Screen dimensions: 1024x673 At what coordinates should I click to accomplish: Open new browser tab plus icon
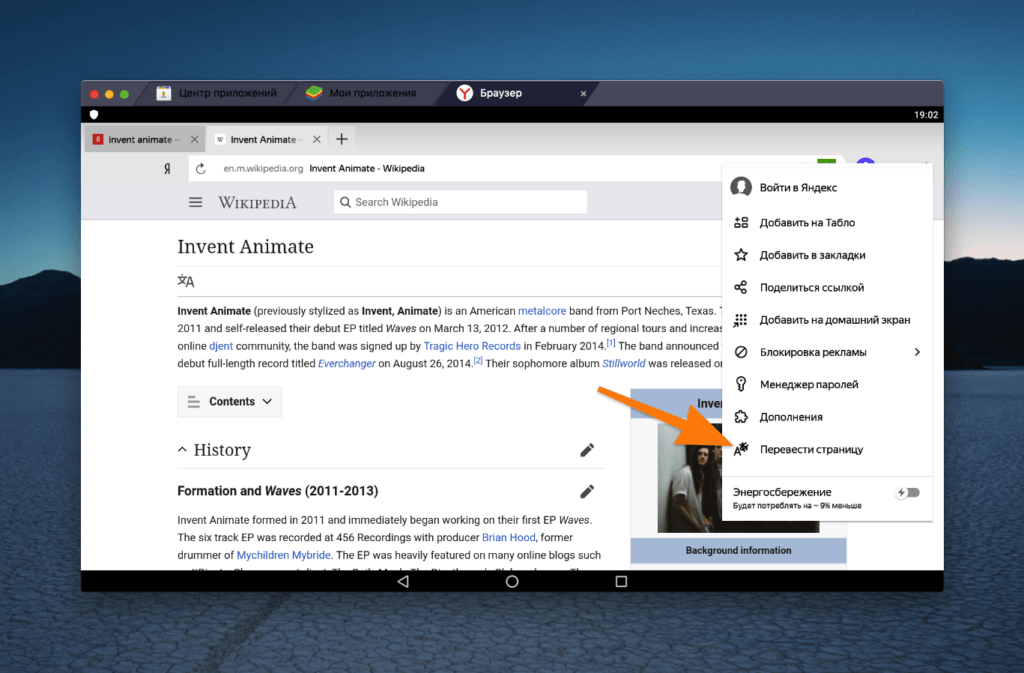342,139
